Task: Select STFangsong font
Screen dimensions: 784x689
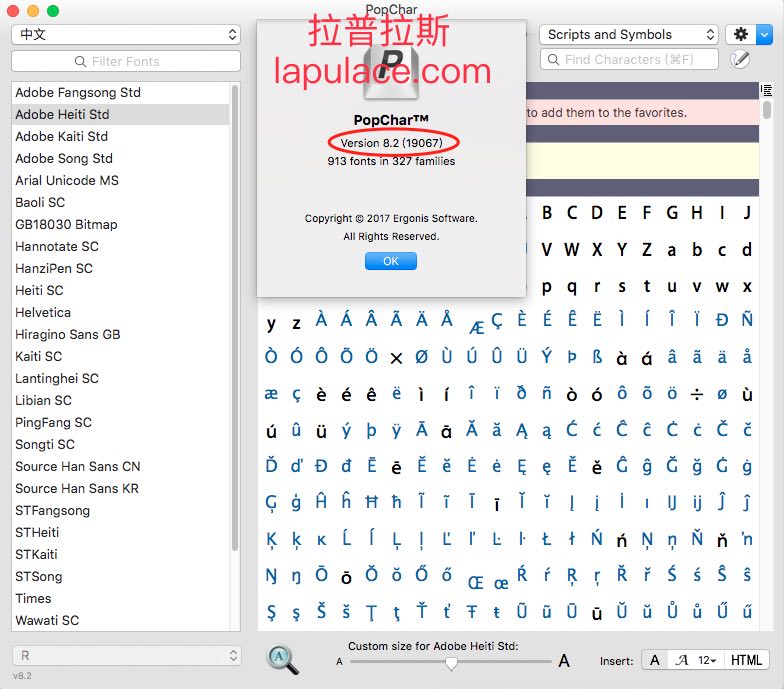Action: pyautogui.click(x=120, y=510)
